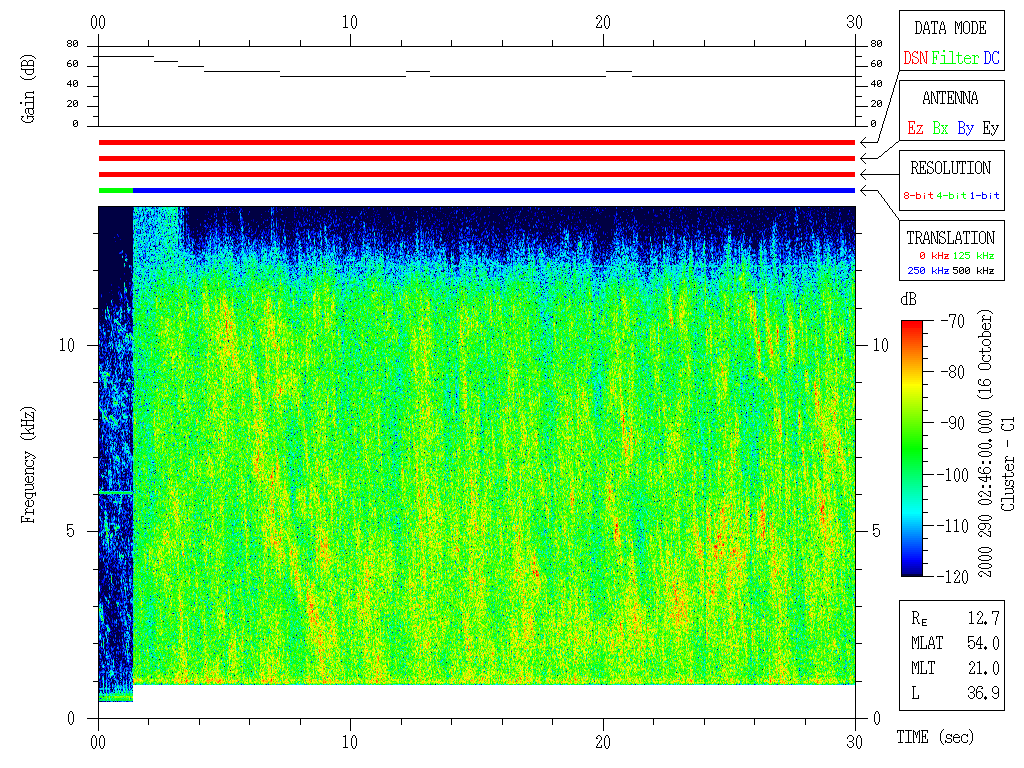Select the black Ey antenna label
This screenshot has height=768, width=1024.
(x=990, y=128)
